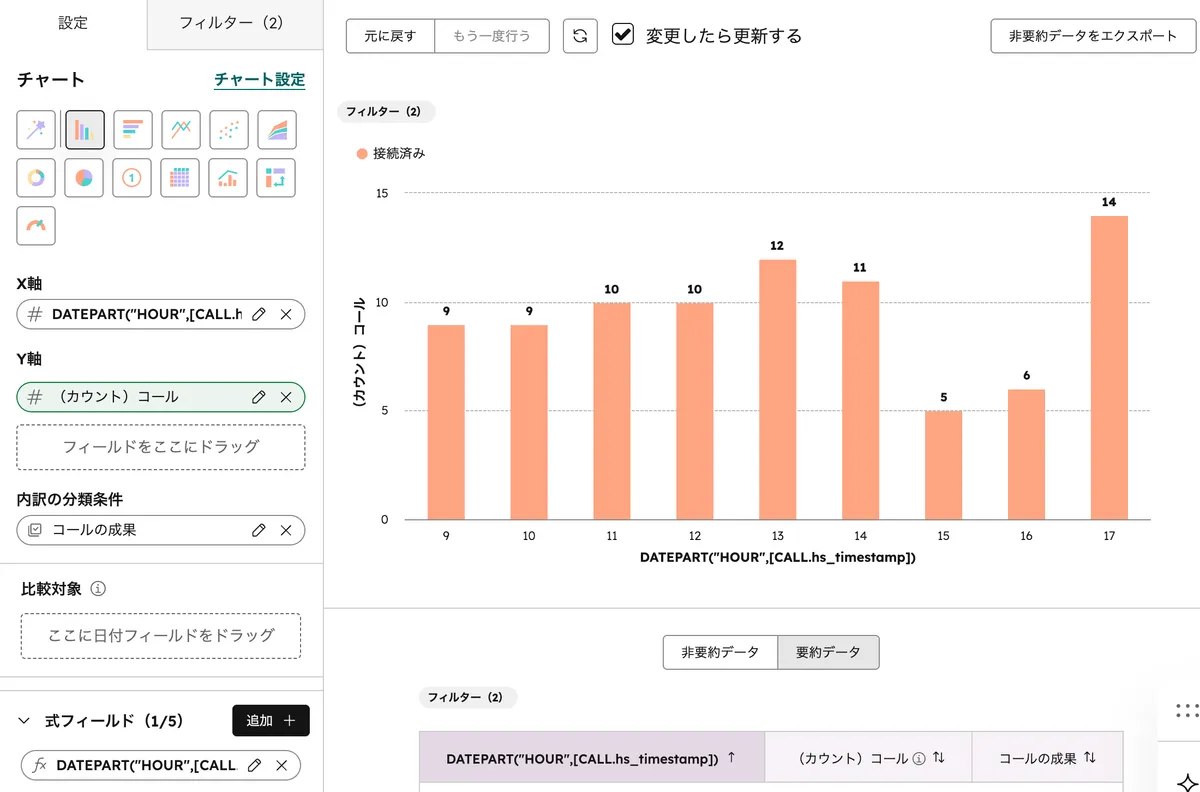Select the 要約データ toggle button
Image resolution: width=1200 pixels, height=792 pixels.
pyautogui.click(x=828, y=652)
